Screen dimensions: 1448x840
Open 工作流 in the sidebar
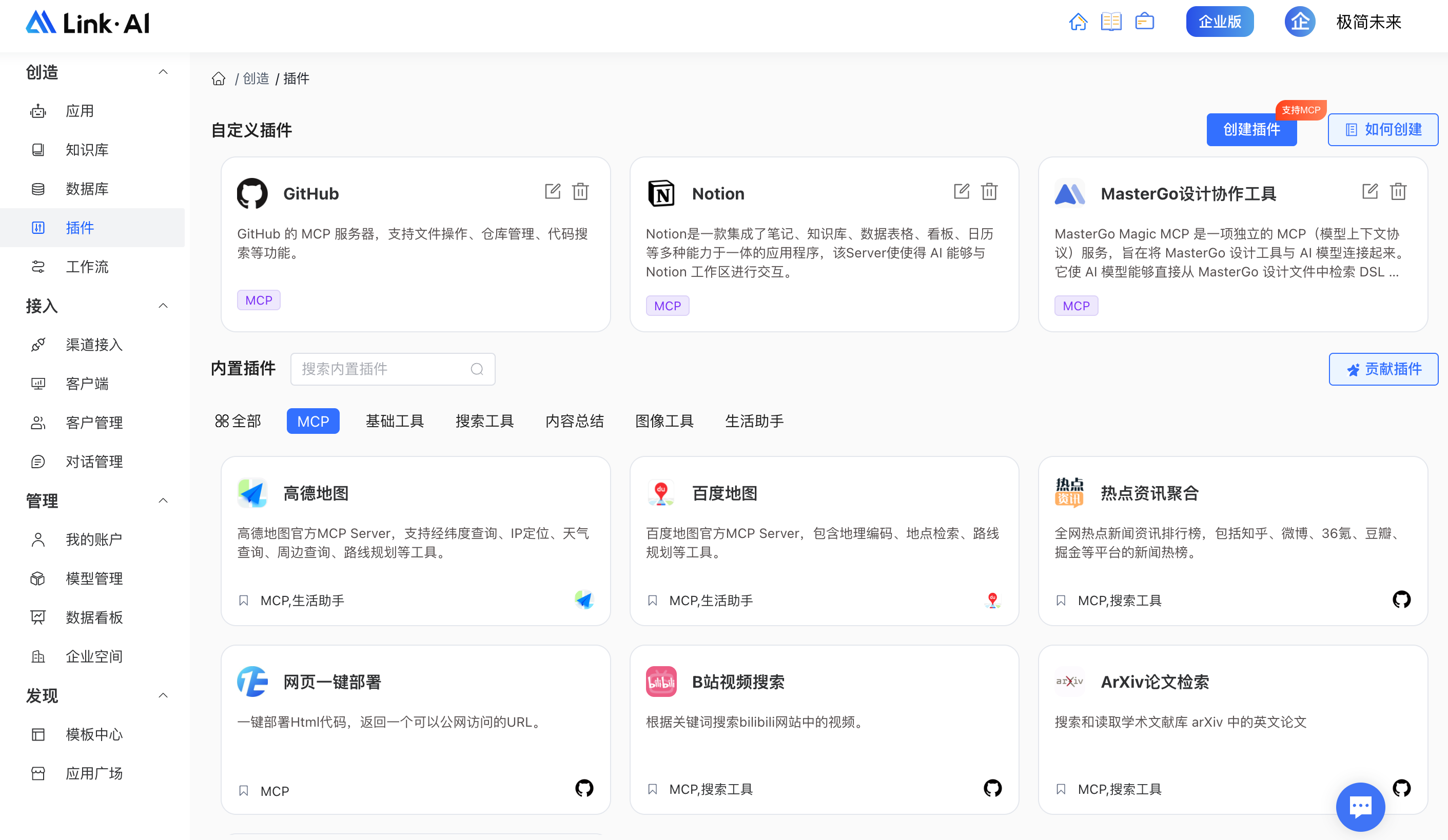pyautogui.click(x=92, y=267)
